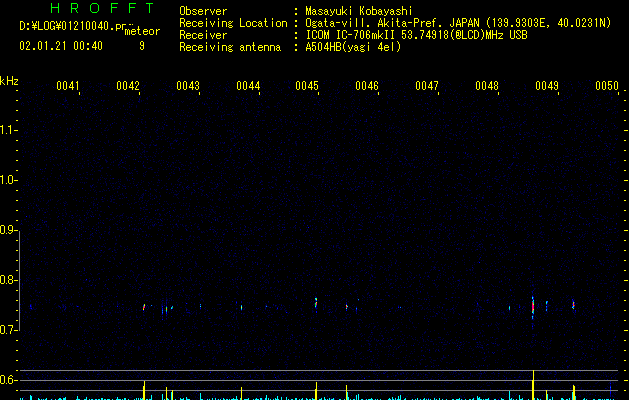Viewport: 629px width, 400px height.
Task: Click the gray frequency range bracket on left axis
Action: 19,281
